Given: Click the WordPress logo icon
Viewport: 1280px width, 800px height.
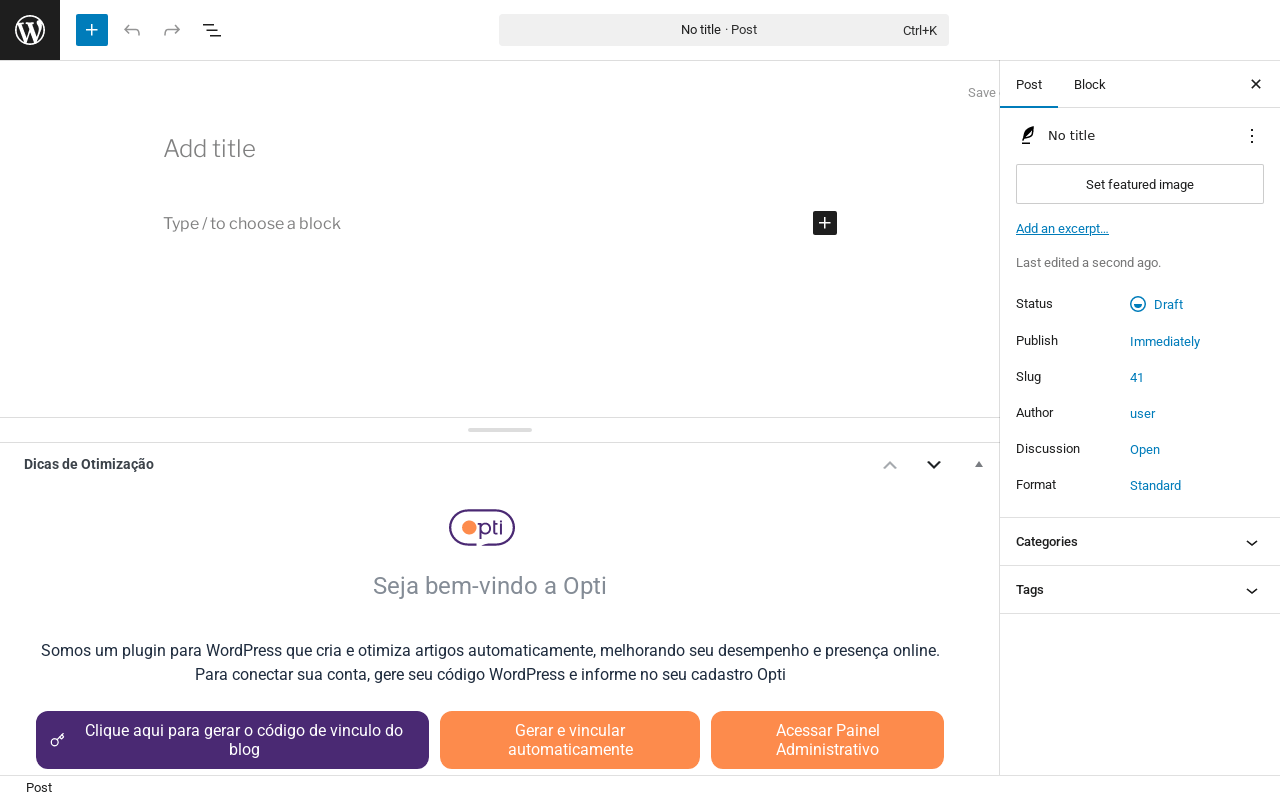Looking at the screenshot, I should [x=30, y=30].
